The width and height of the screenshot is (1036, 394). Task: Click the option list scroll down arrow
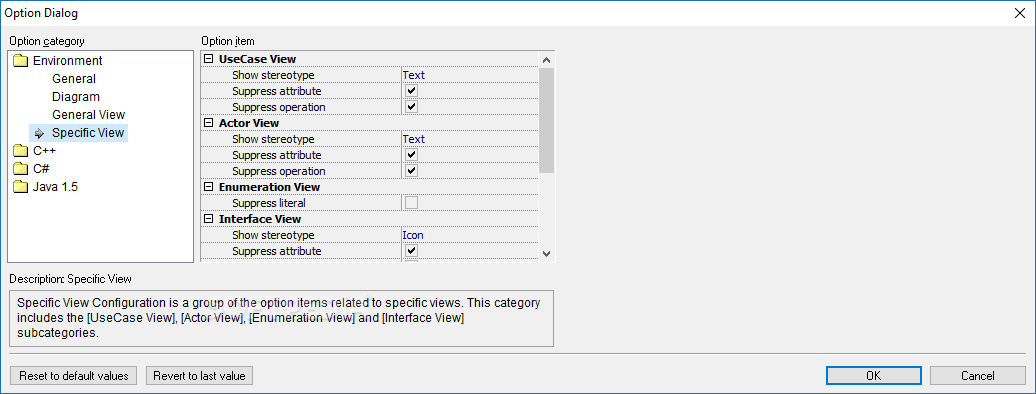(x=546, y=253)
